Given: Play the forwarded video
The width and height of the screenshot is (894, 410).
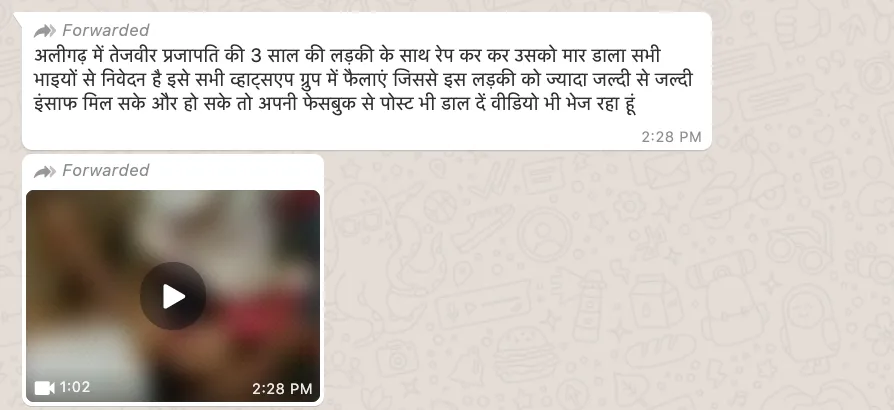Looking at the screenshot, I should (x=173, y=296).
